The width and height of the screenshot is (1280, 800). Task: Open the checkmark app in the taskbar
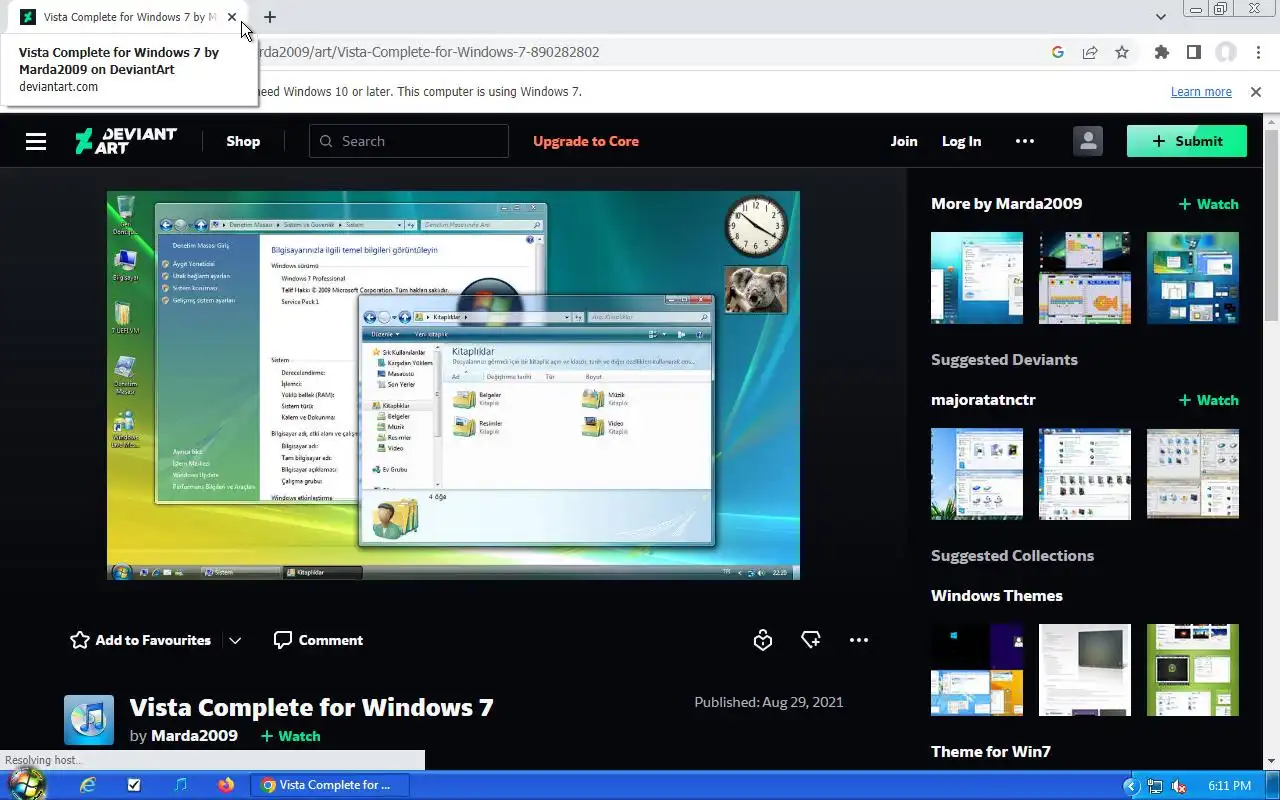click(x=134, y=785)
